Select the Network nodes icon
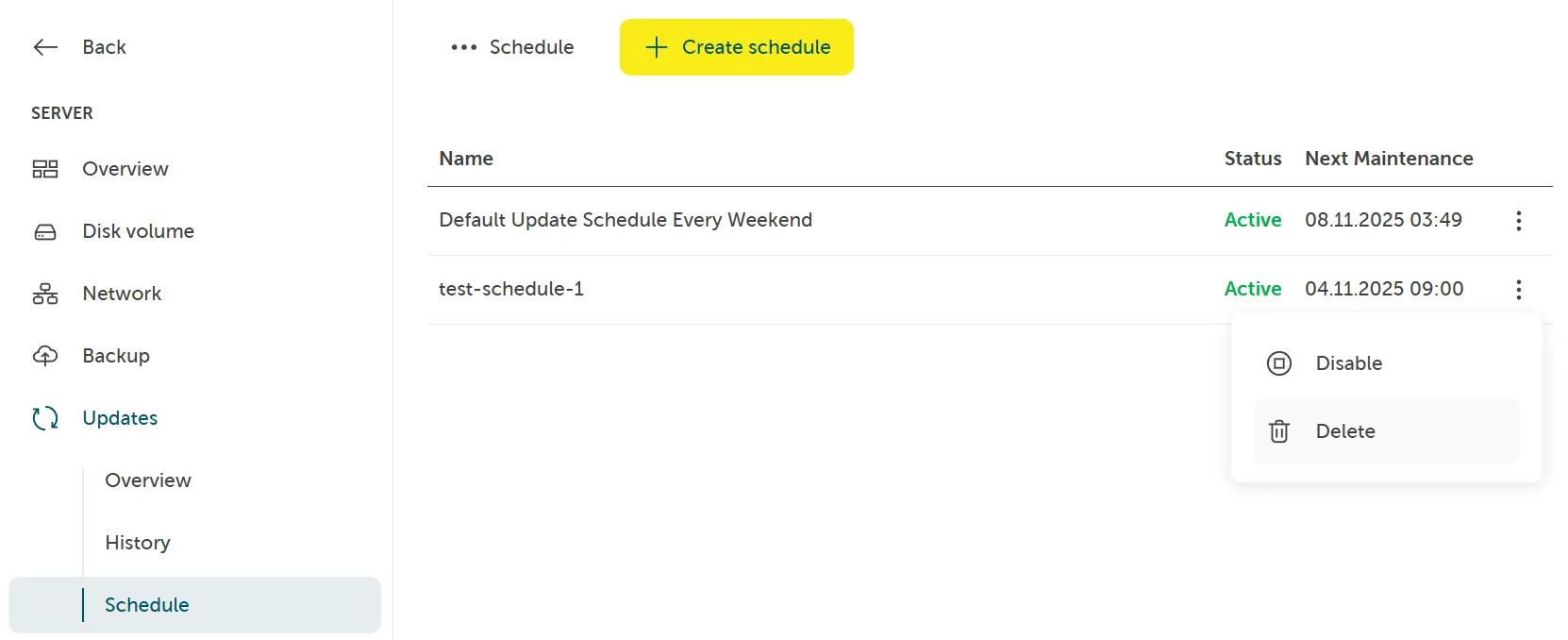Image resolution: width=1568 pixels, height=640 pixels. coord(44,293)
